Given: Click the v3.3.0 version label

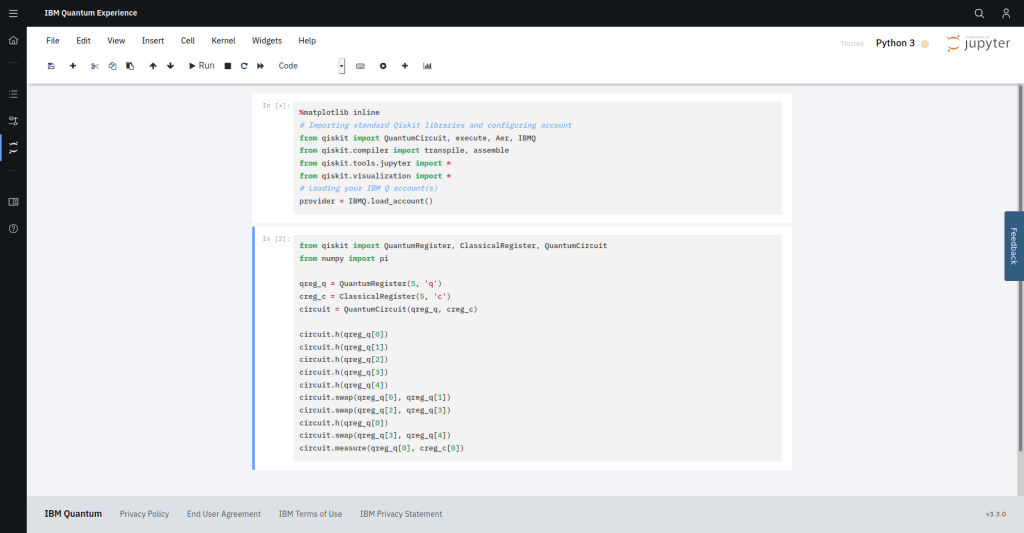Looking at the screenshot, I should [995, 514].
